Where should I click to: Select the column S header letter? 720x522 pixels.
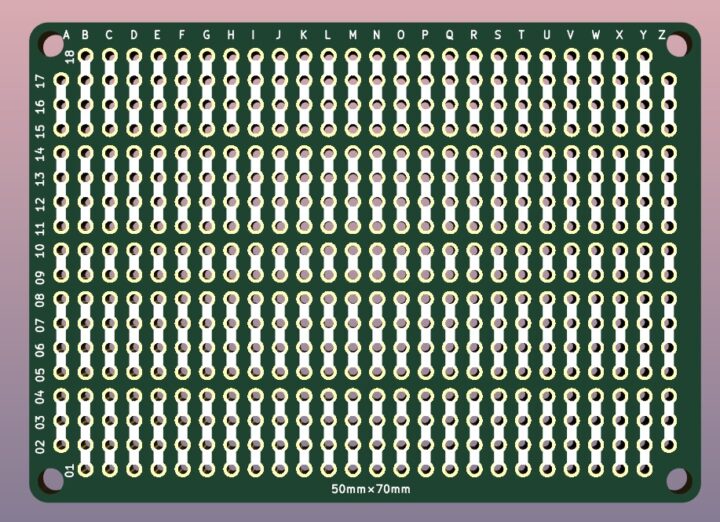click(x=498, y=36)
